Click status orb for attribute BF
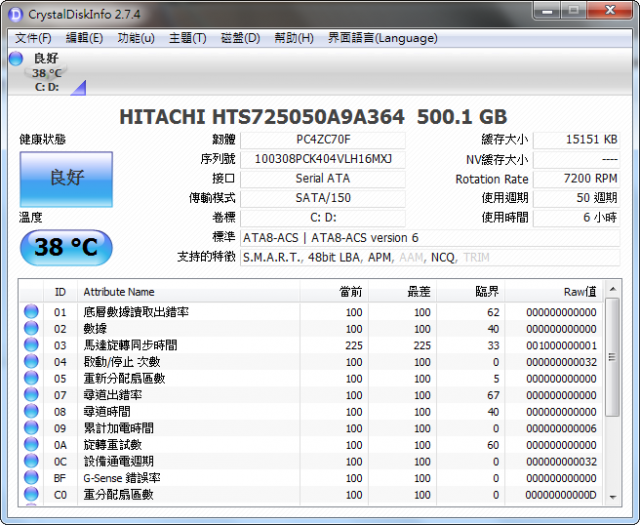640x525 pixels. pos(31,477)
